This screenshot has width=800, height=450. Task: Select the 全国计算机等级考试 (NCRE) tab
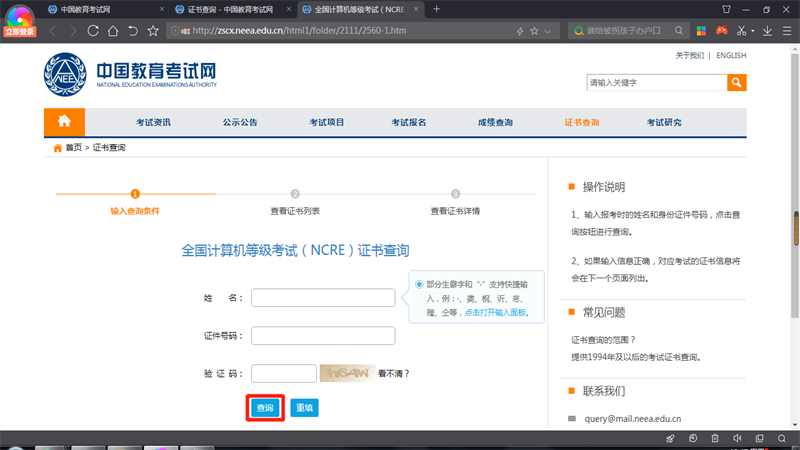click(x=360, y=10)
